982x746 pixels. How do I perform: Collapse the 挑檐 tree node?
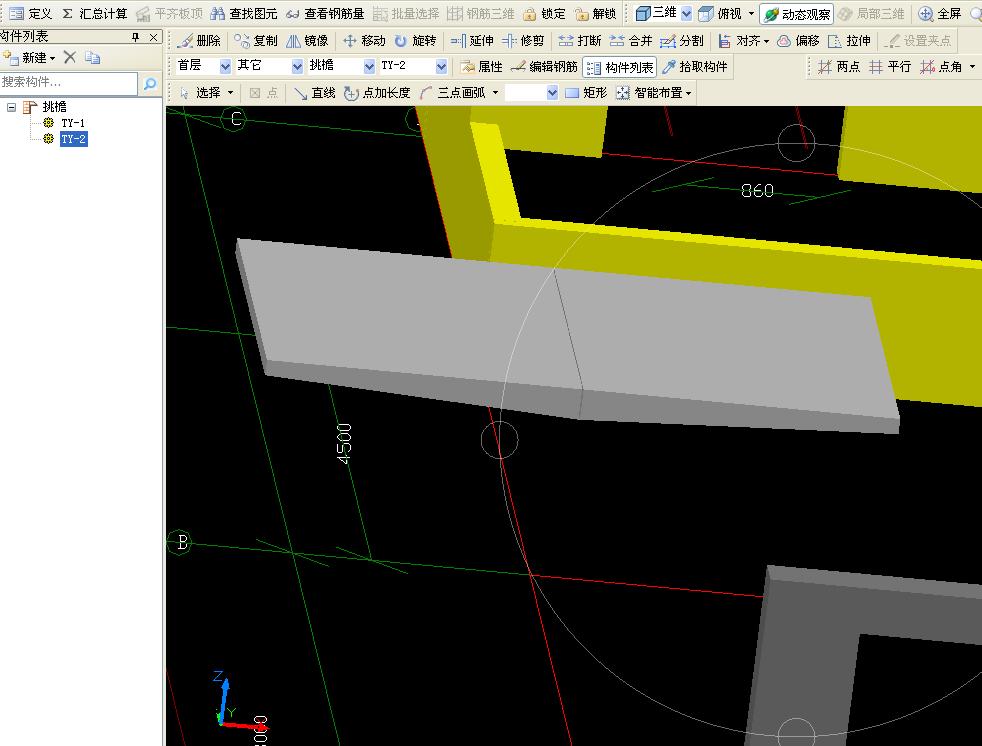click(11, 107)
